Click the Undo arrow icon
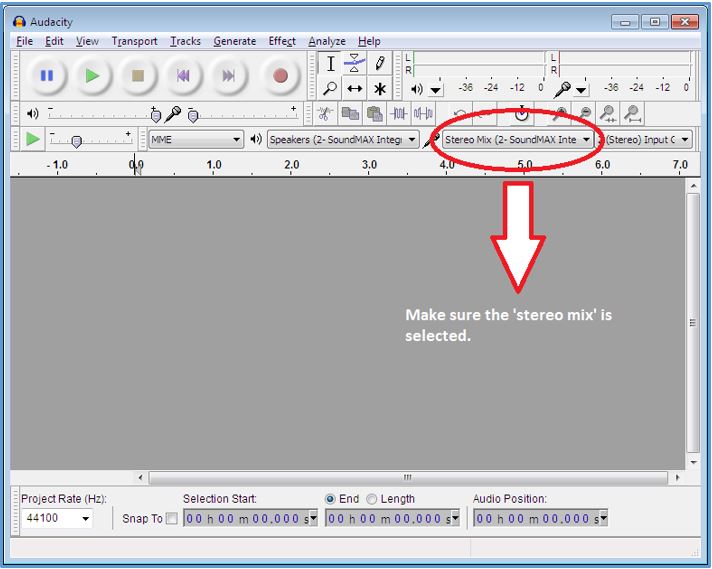Screen dimensions: 712x569 (x=460, y=114)
